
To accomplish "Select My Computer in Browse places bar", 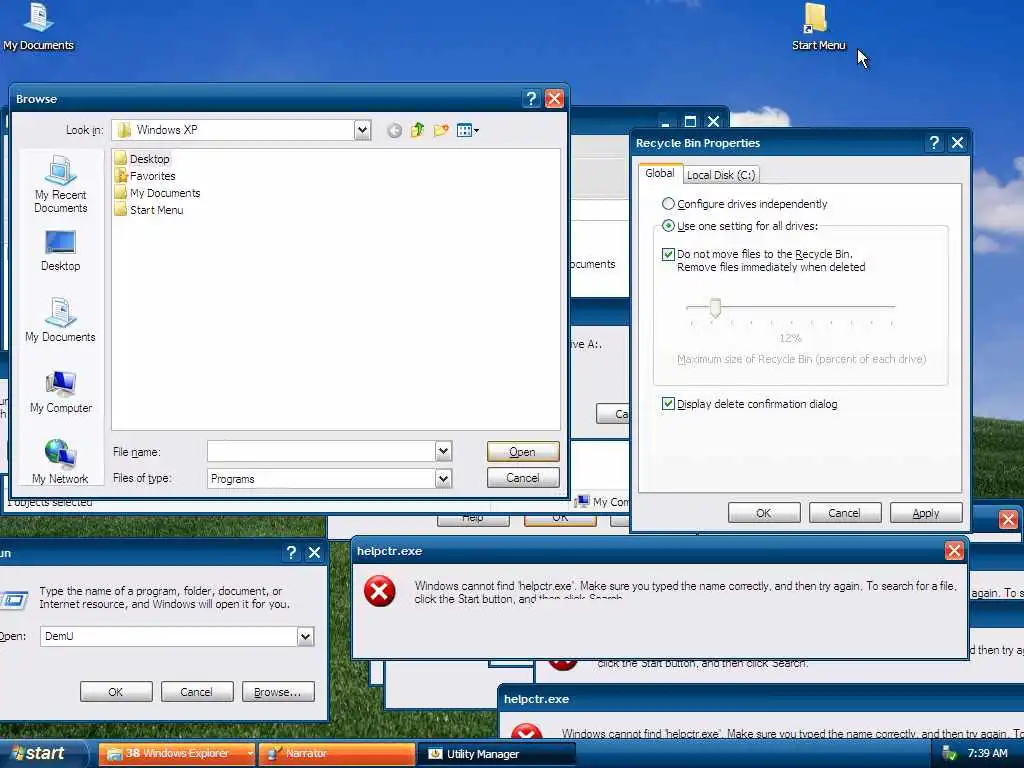I will [60, 392].
